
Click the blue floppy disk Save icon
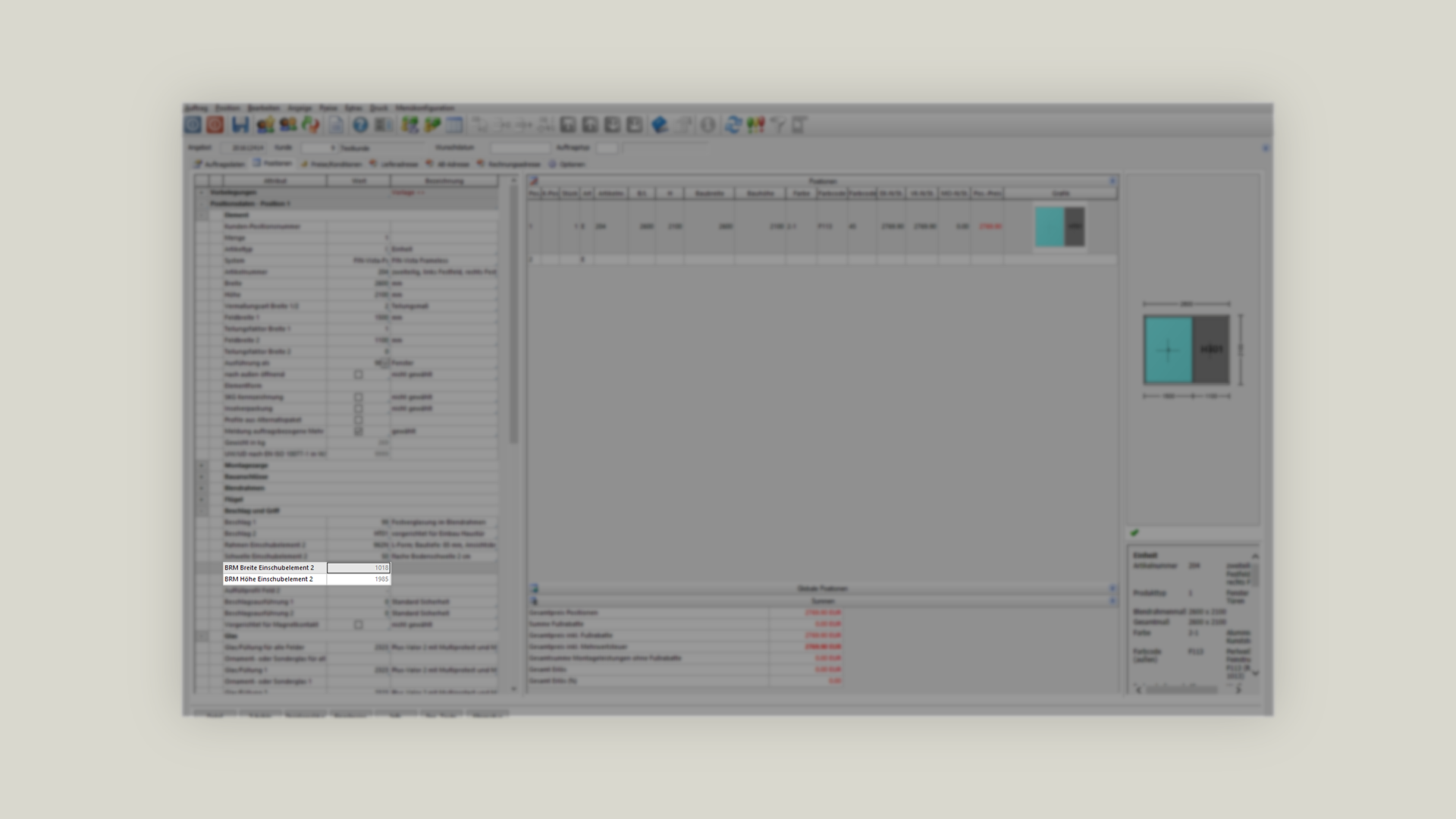[x=240, y=125]
